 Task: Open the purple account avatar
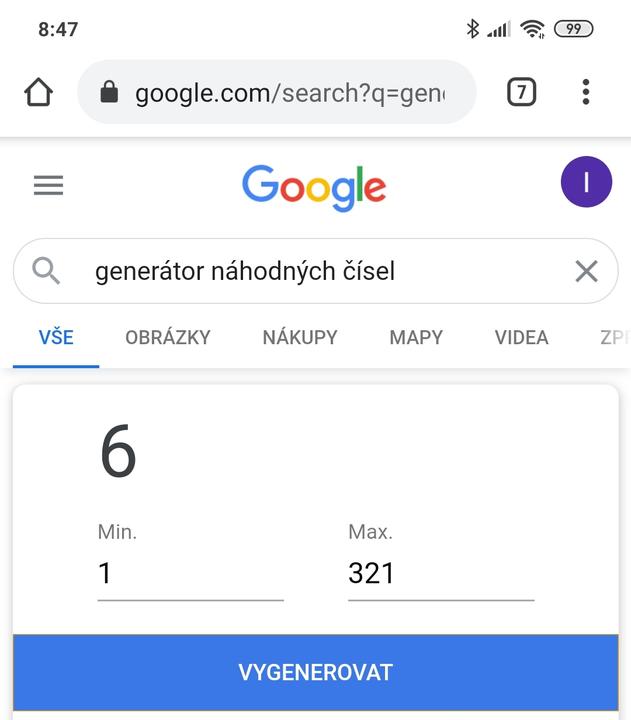tap(586, 183)
